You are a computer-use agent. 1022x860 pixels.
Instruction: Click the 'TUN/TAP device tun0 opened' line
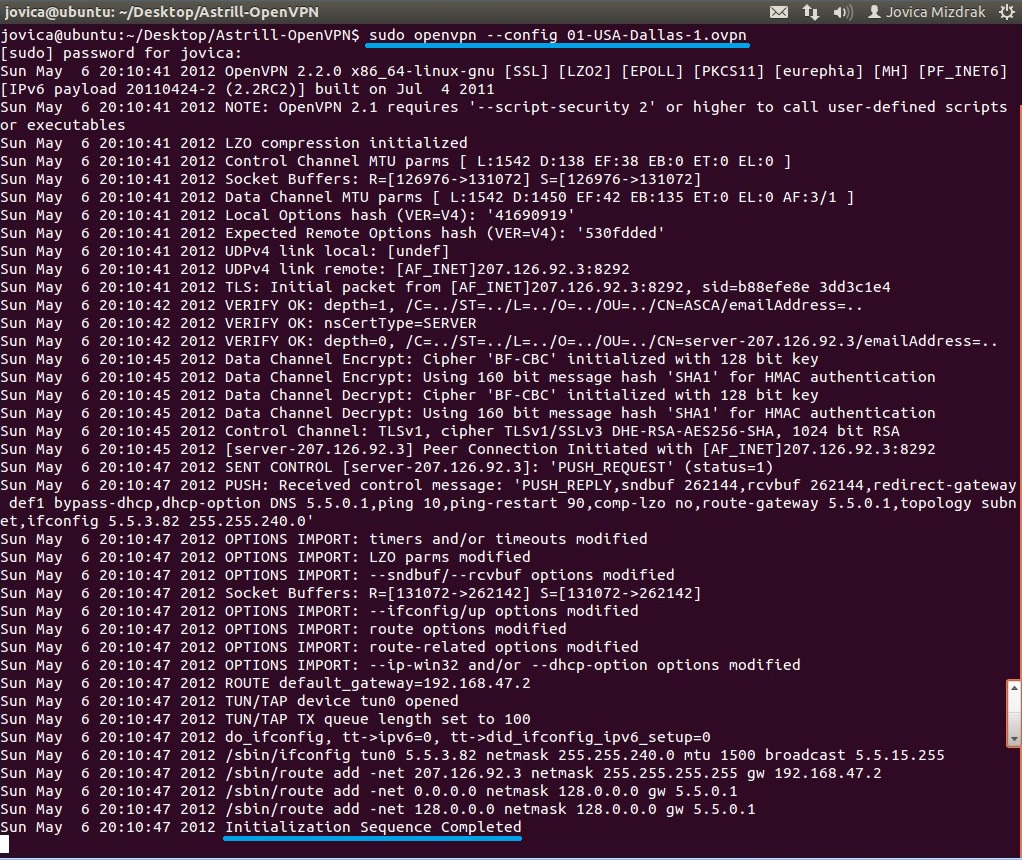point(229,702)
